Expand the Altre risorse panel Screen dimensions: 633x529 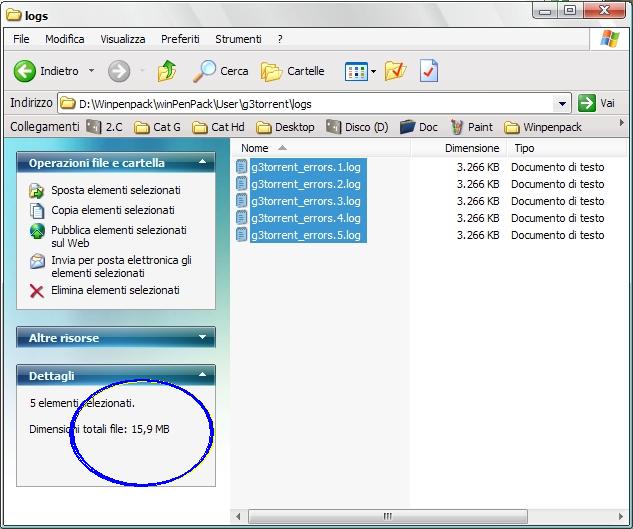click(x=202, y=337)
